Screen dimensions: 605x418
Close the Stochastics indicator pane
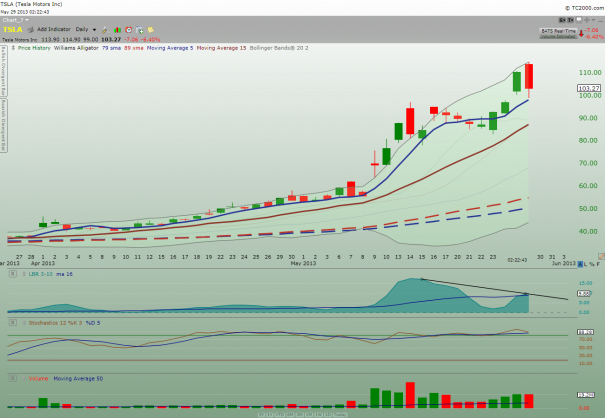(x=13, y=323)
